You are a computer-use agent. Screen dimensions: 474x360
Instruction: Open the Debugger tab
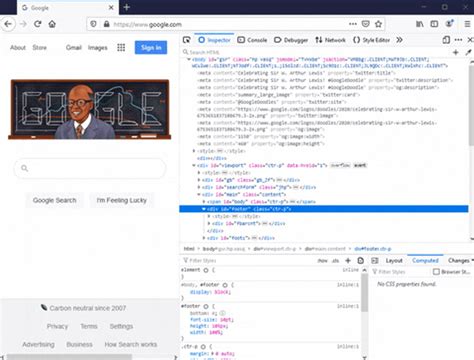(x=291, y=40)
